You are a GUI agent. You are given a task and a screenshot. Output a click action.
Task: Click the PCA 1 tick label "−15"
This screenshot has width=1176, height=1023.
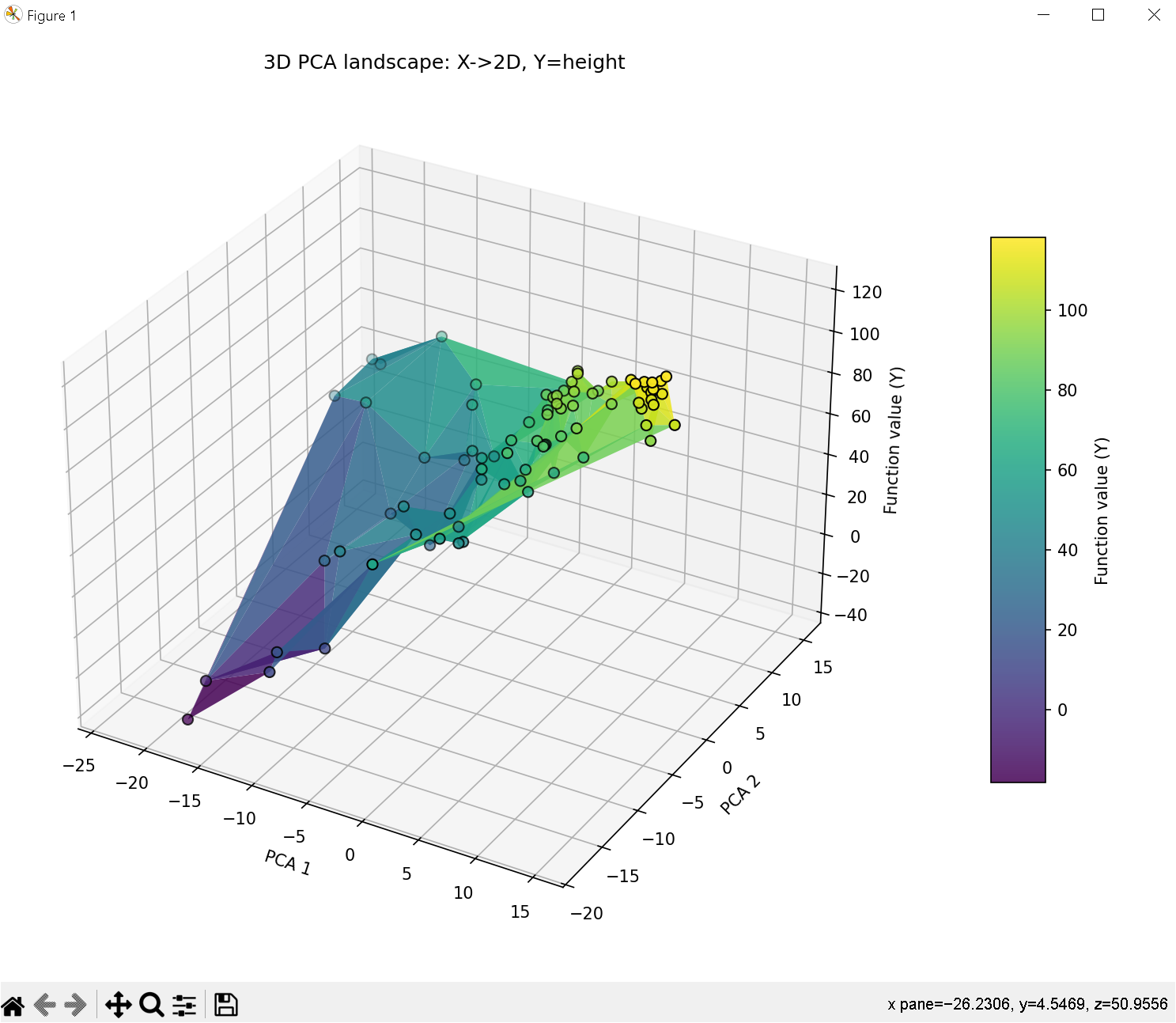pos(185,801)
